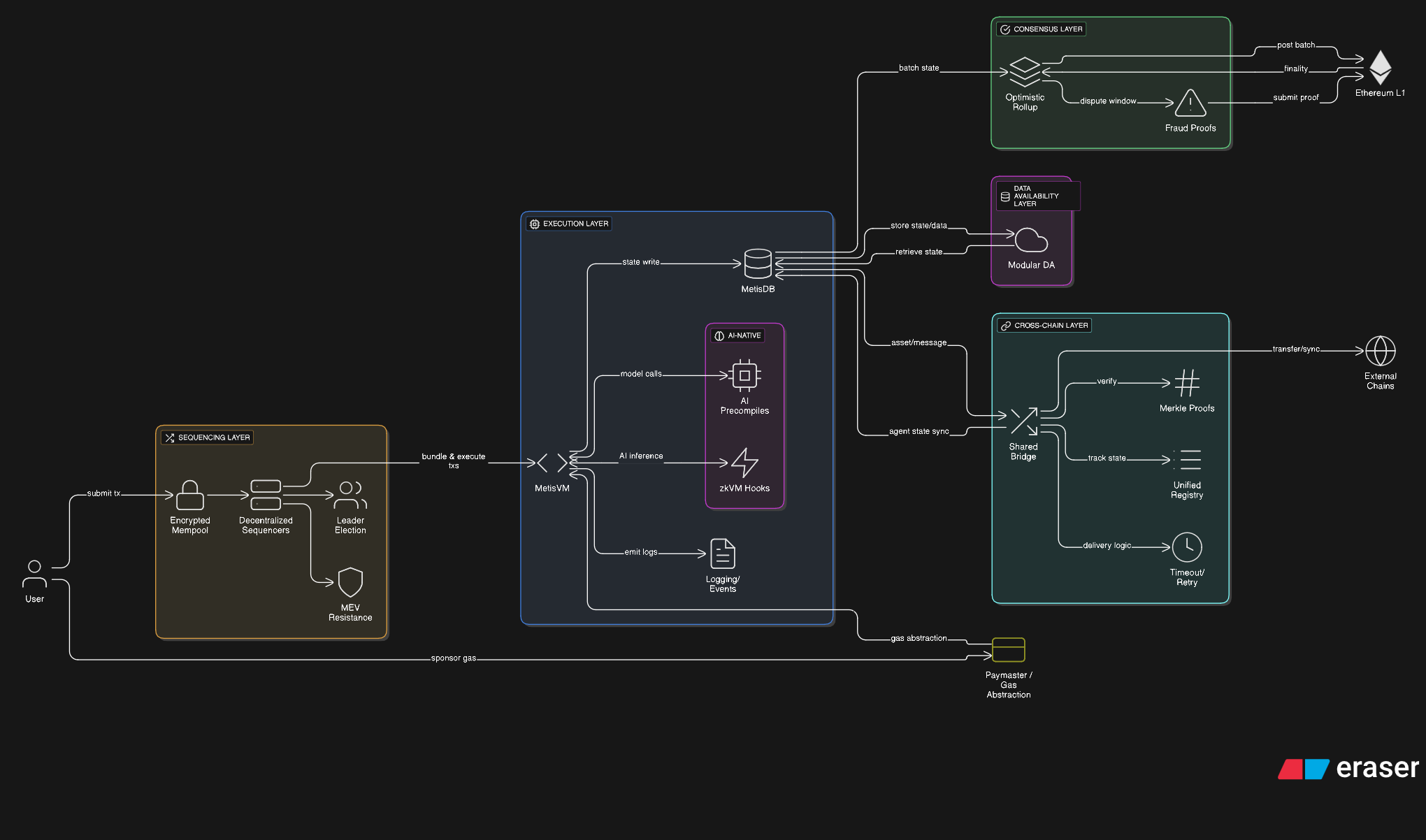This screenshot has width=1426, height=840.
Task: Select the 'dispute window' edge label
Action: (x=1108, y=101)
